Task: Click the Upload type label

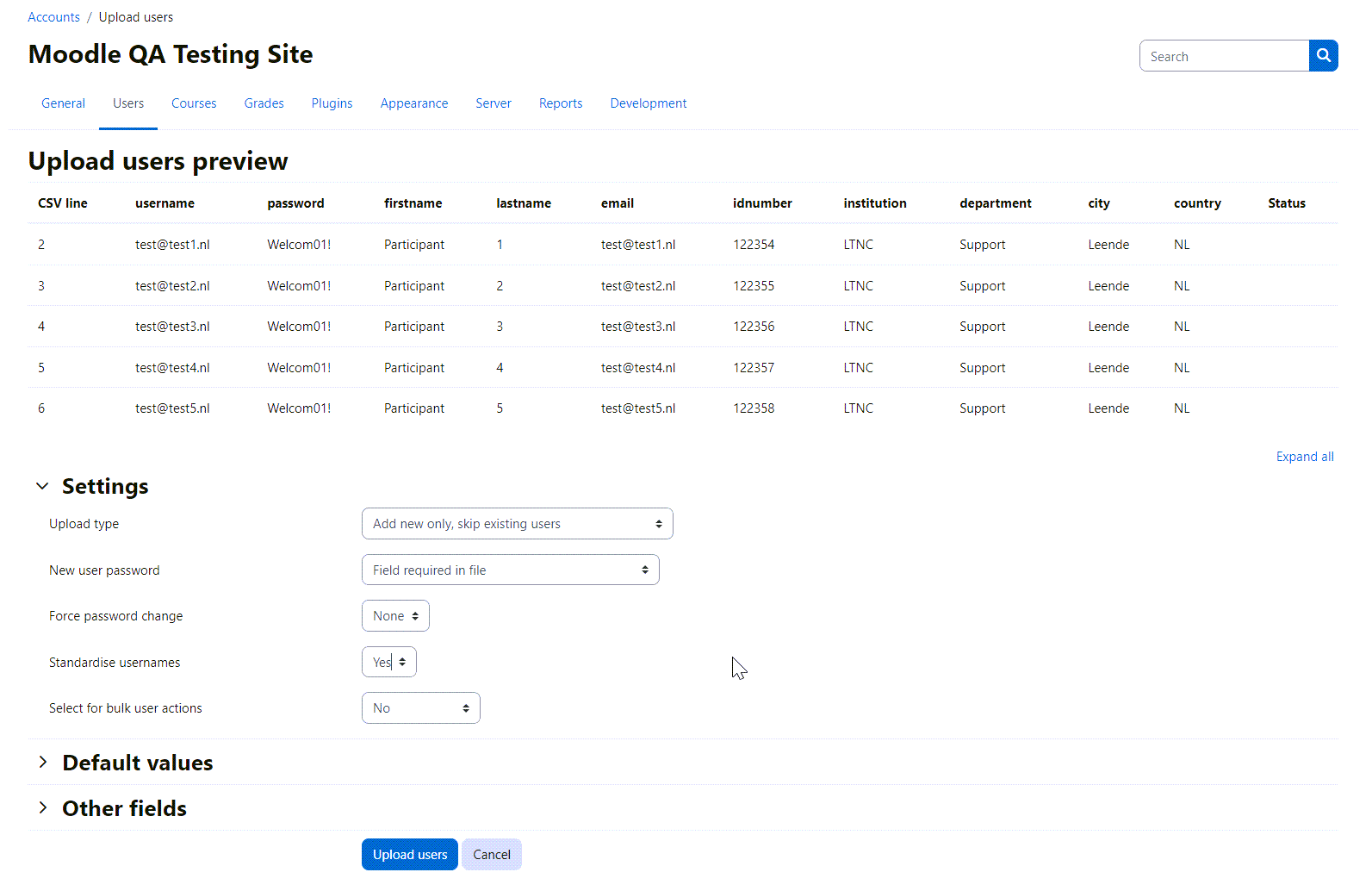Action: (84, 524)
